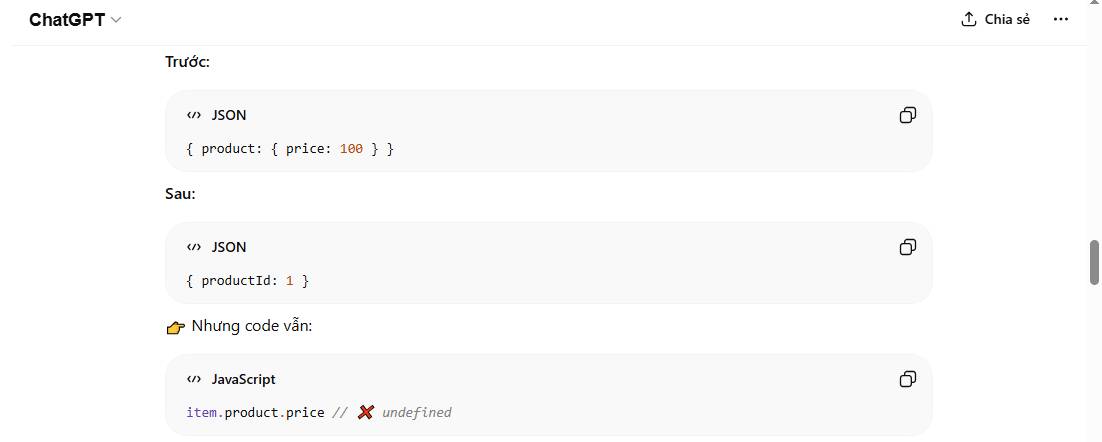Click the "Trước:" heading text
This screenshot has width=1102, height=442.
point(187,62)
